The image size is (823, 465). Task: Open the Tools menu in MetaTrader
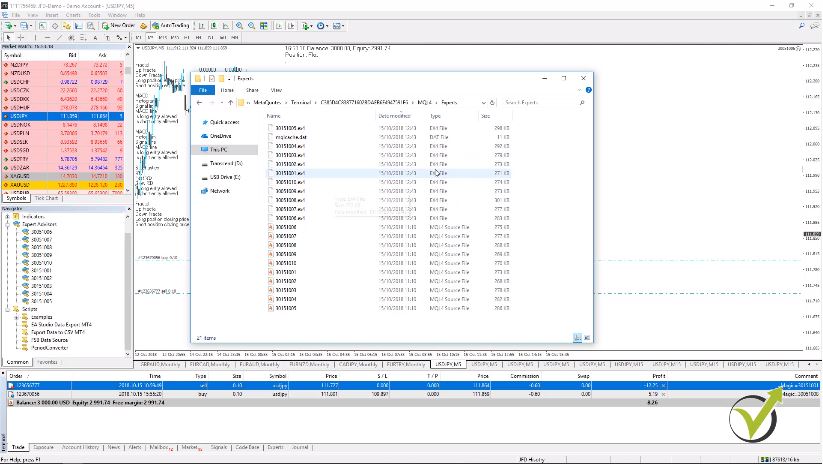point(94,15)
